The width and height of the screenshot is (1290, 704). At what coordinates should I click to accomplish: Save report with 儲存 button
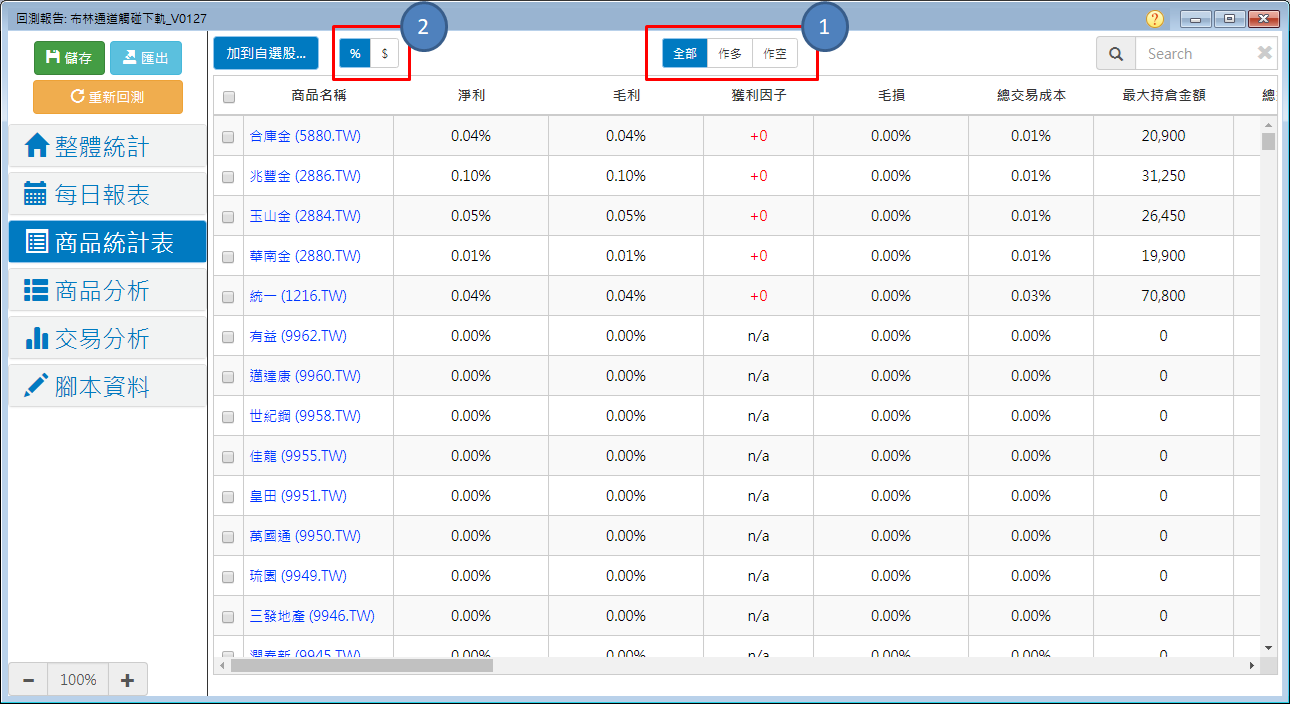pos(69,58)
